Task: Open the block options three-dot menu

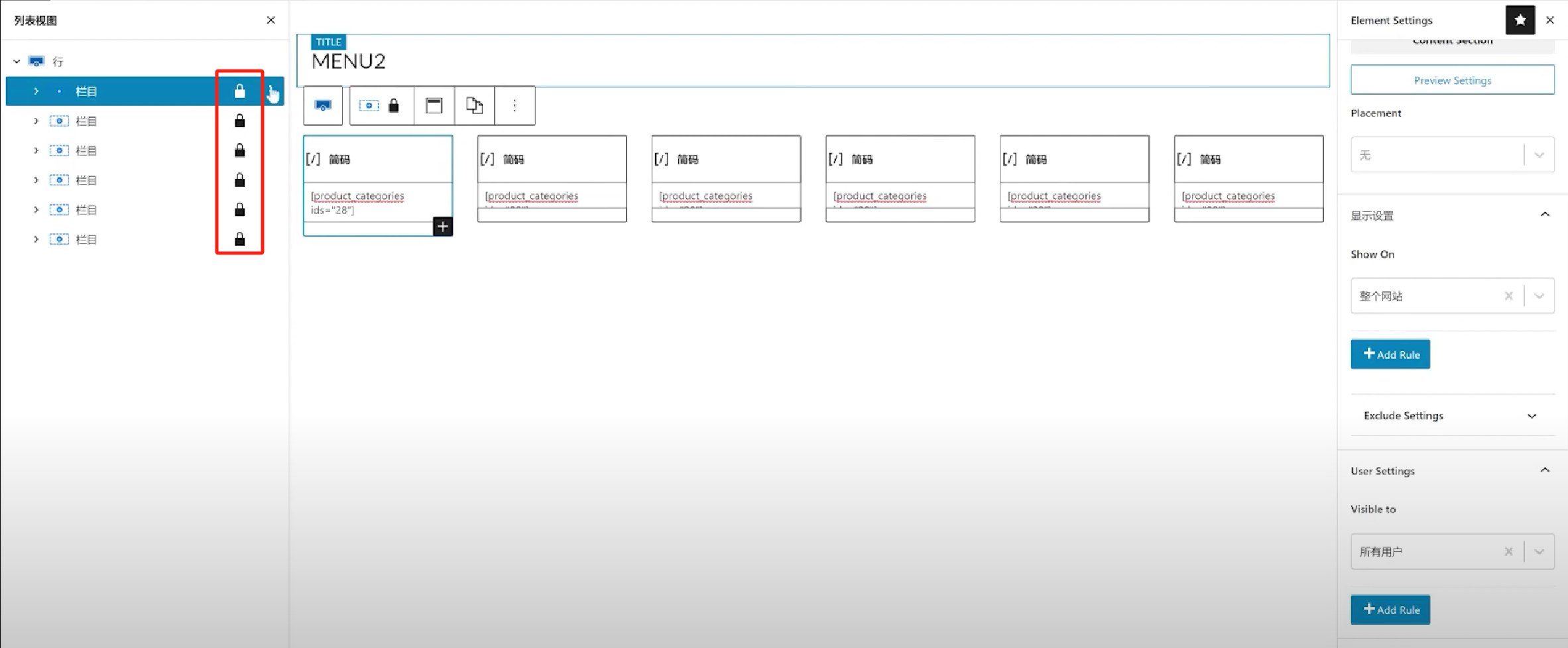Action: 514,105
